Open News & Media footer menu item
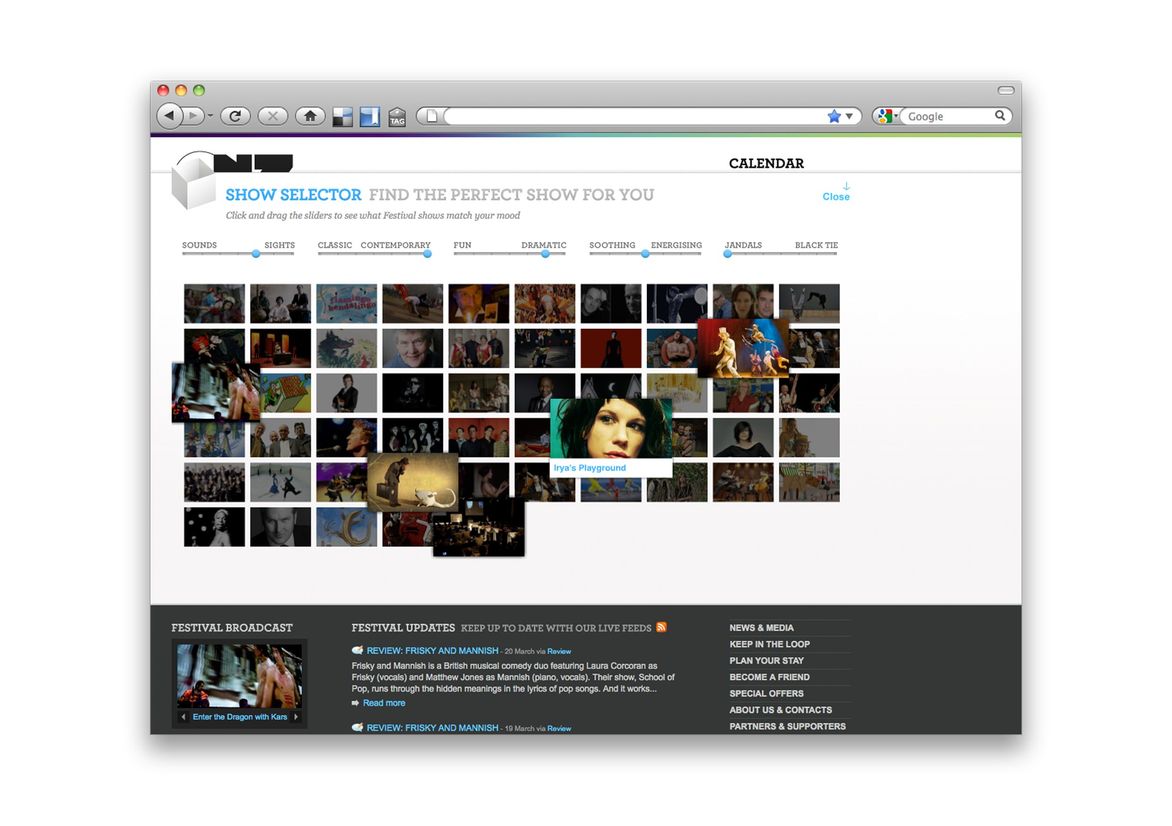1172x826 pixels. coord(761,628)
